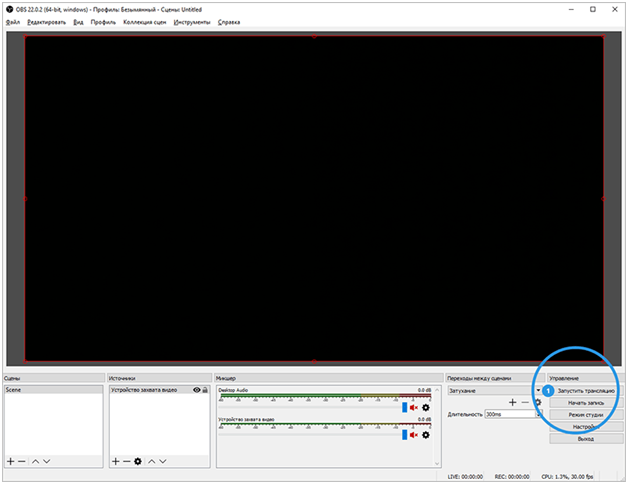Click the Источники panel header
This screenshot has height=484, width=628.
[x=159, y=378]
